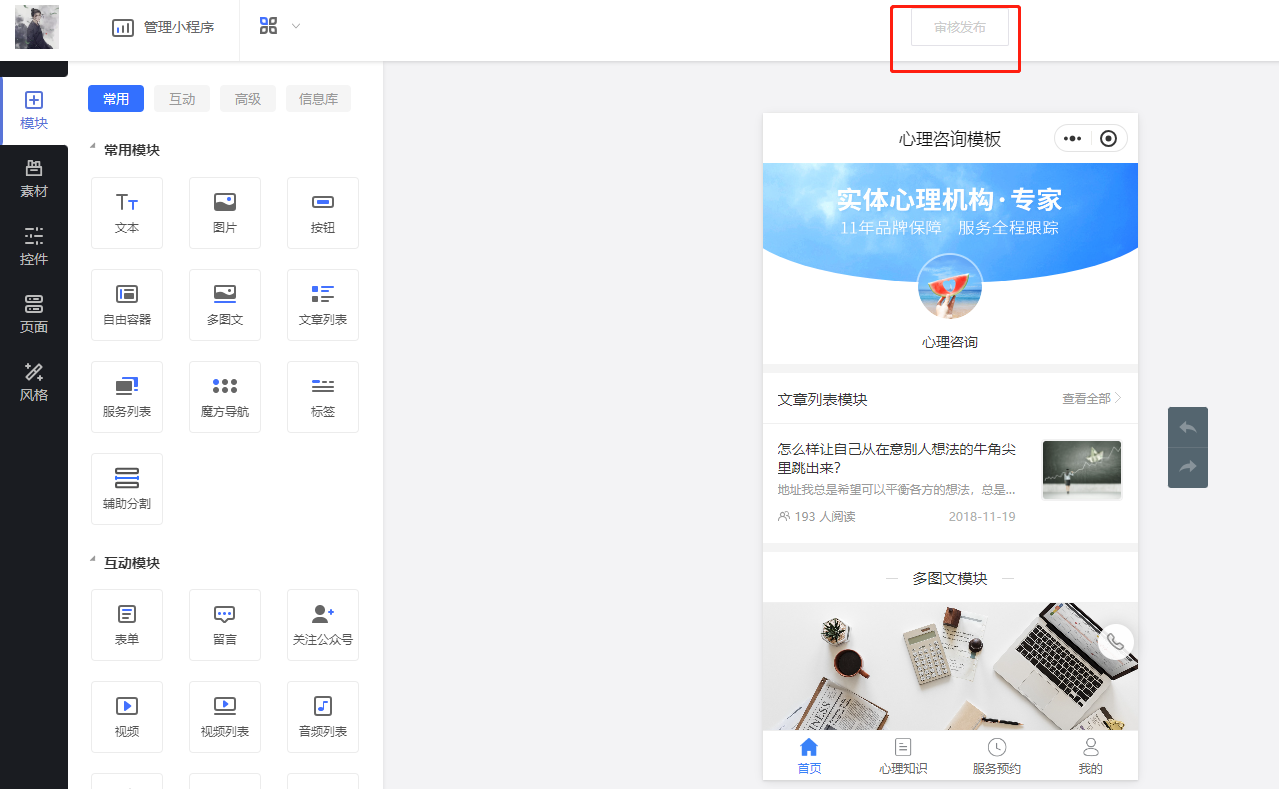Select the 文本 text module
The height and width of the screenshot is (789, 1279).
click(127, 213)
